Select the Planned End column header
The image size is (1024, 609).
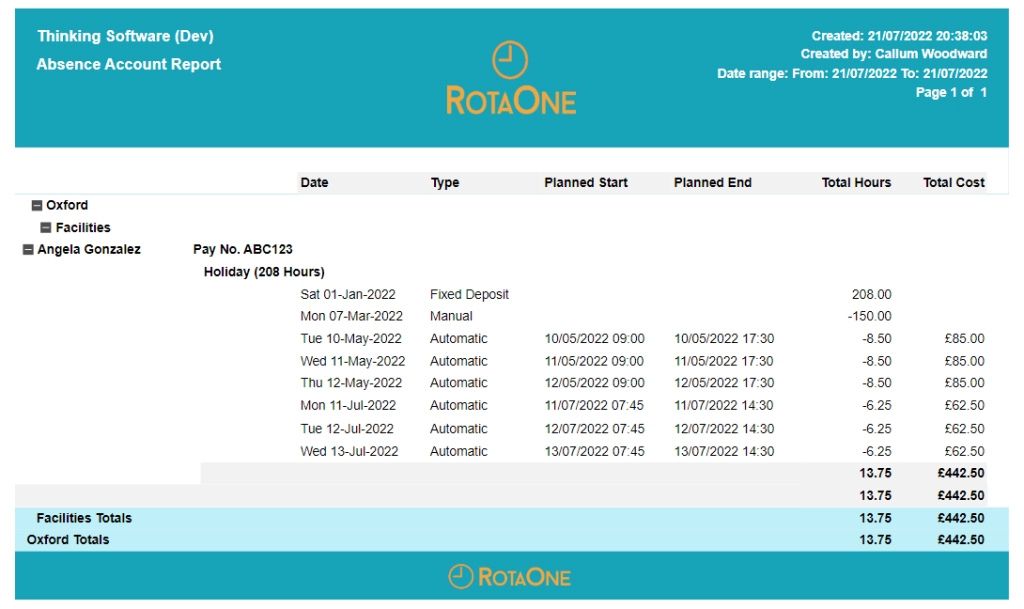pyautogui.click(x=712, y=183)
